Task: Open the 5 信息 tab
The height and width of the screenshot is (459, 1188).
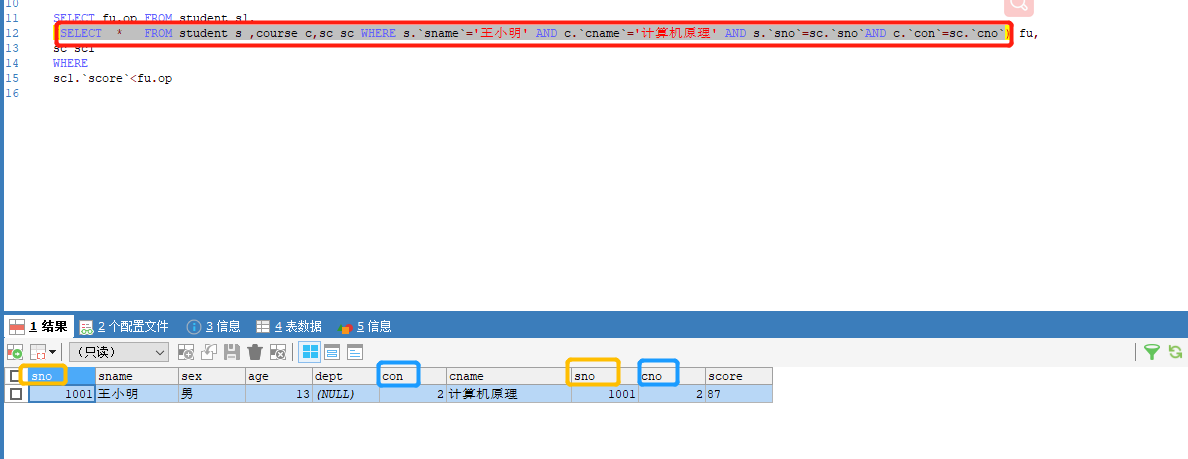Action: coord(365,326)
